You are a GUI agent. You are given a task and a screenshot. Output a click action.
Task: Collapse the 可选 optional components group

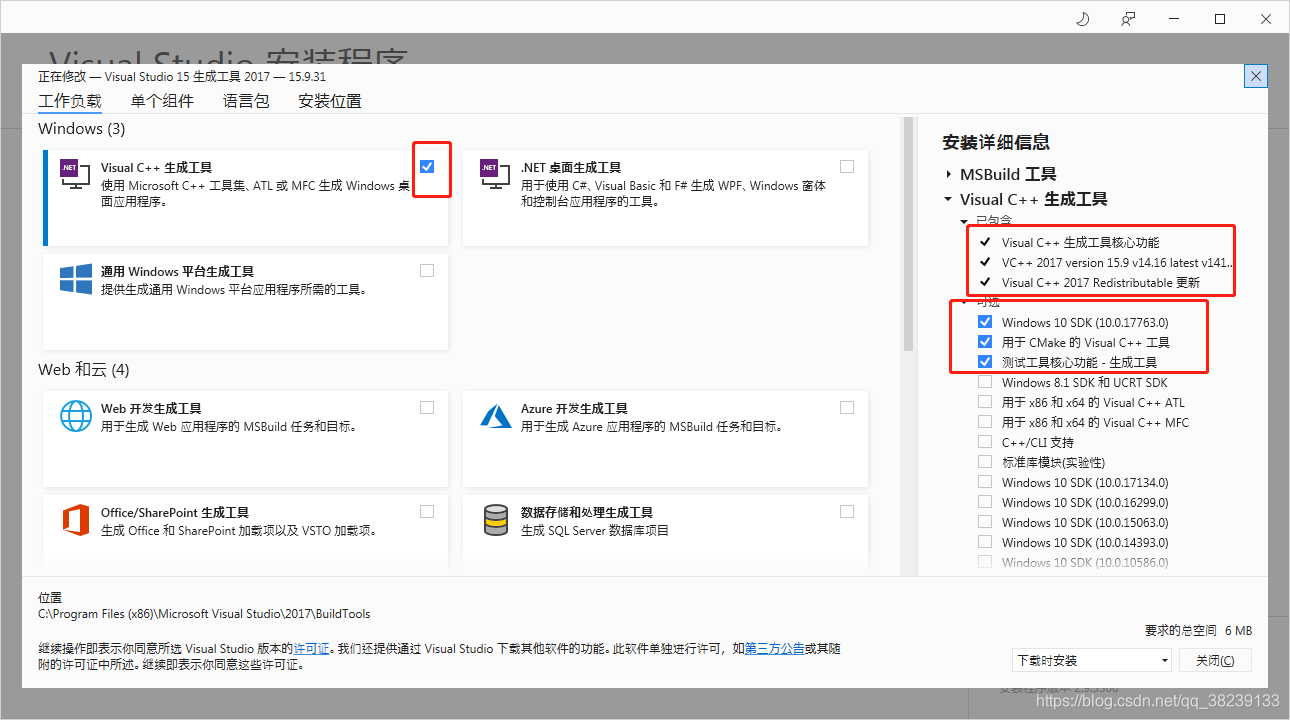(965, 301)
